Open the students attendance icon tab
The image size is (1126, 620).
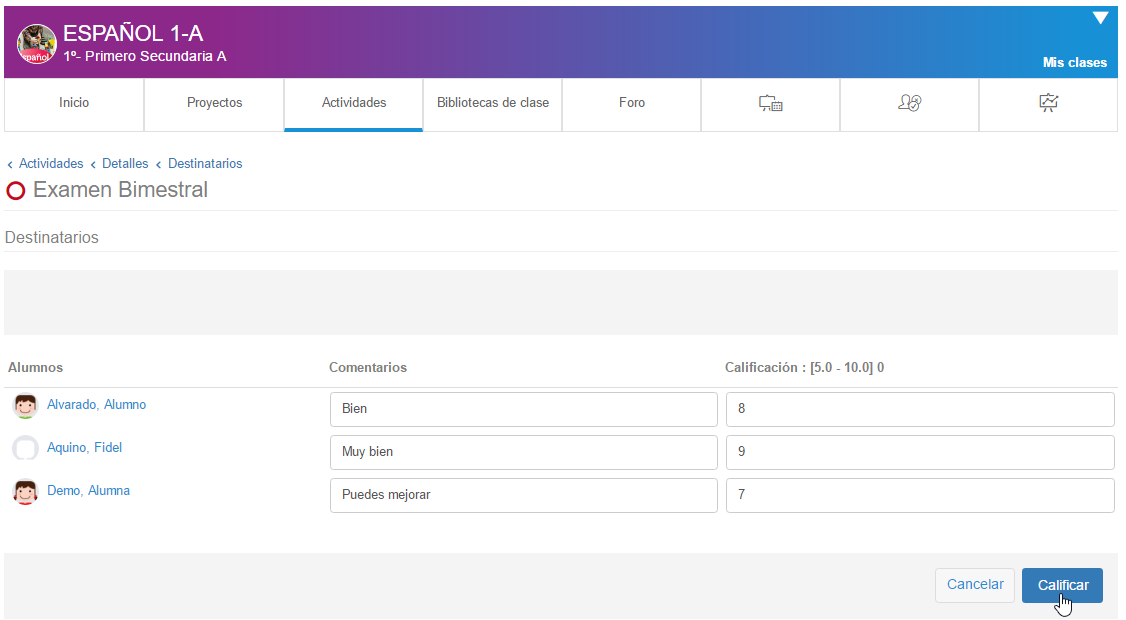[909, 103]
